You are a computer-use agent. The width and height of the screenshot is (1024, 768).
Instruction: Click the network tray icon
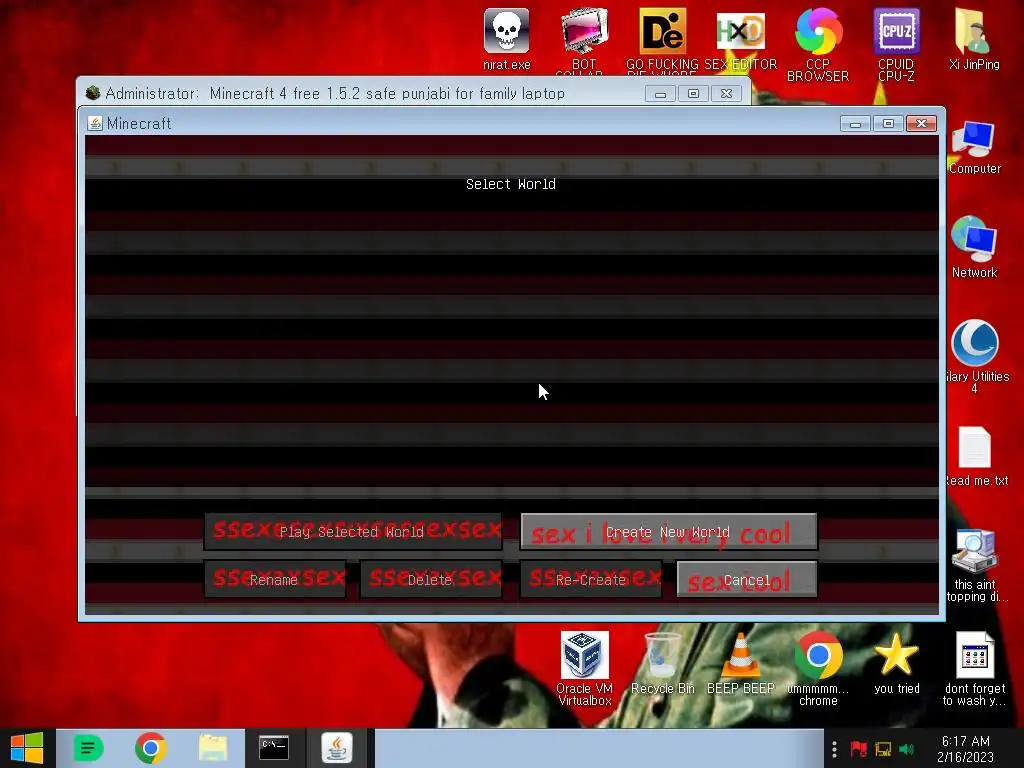[883, 749]
